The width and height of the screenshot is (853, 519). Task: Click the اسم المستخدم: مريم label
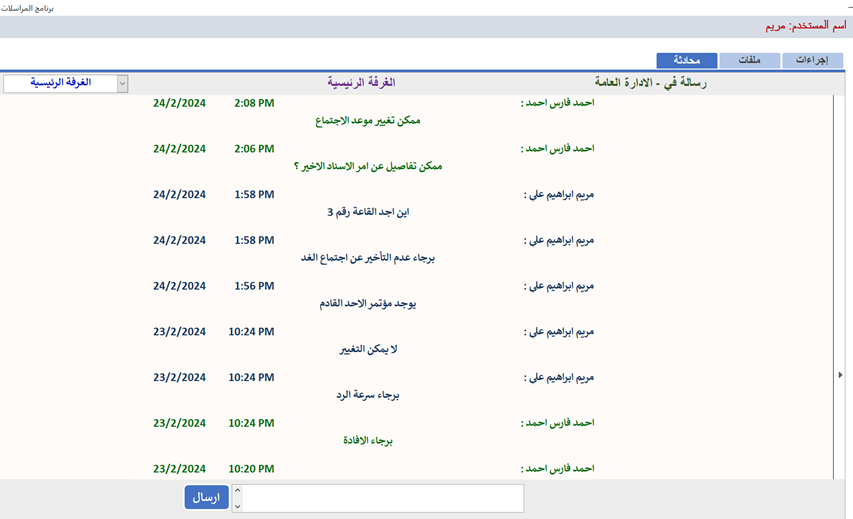coord(806,26)
